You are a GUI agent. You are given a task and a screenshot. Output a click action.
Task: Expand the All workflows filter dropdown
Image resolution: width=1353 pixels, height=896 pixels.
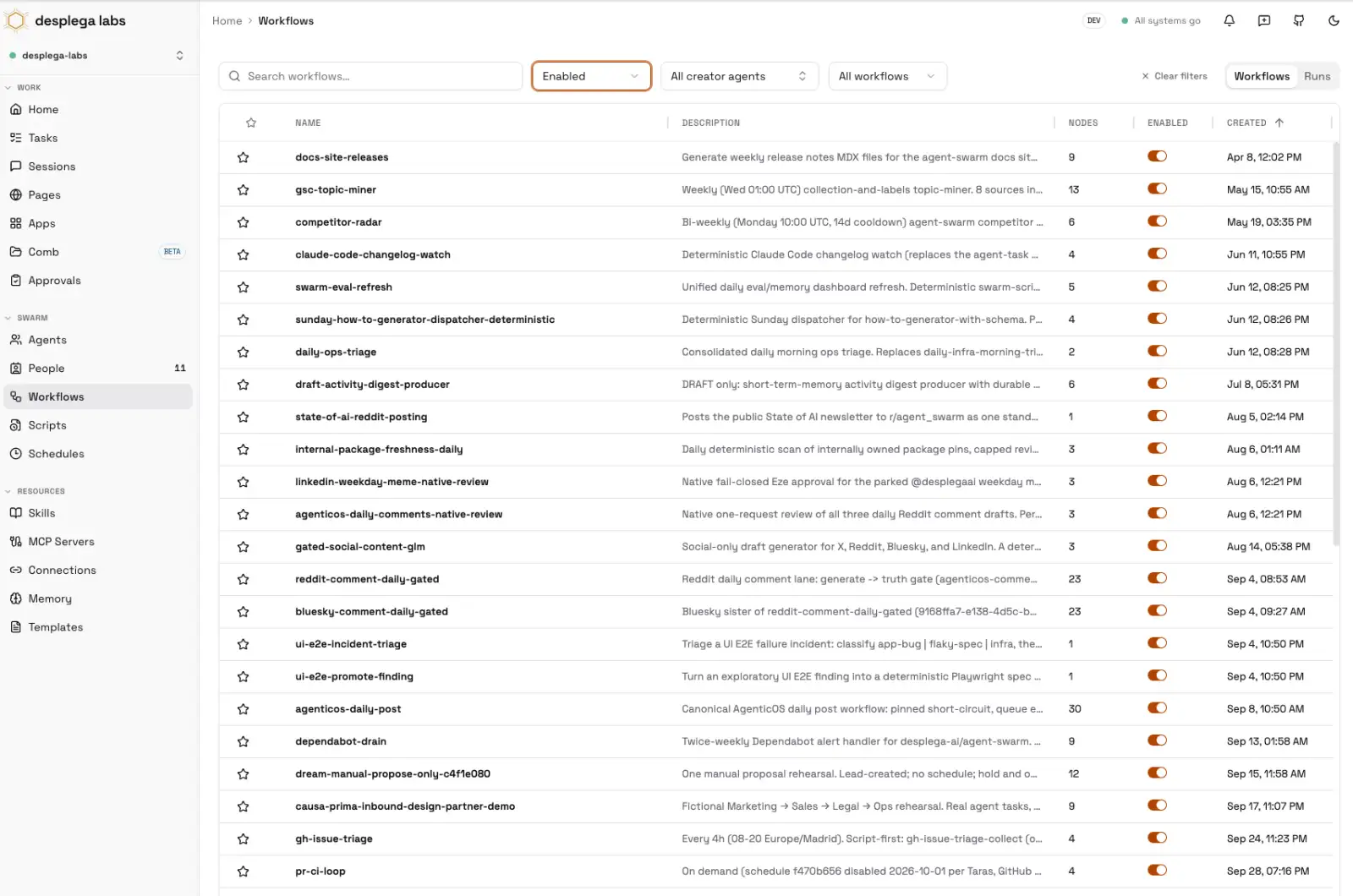[887, 76]
